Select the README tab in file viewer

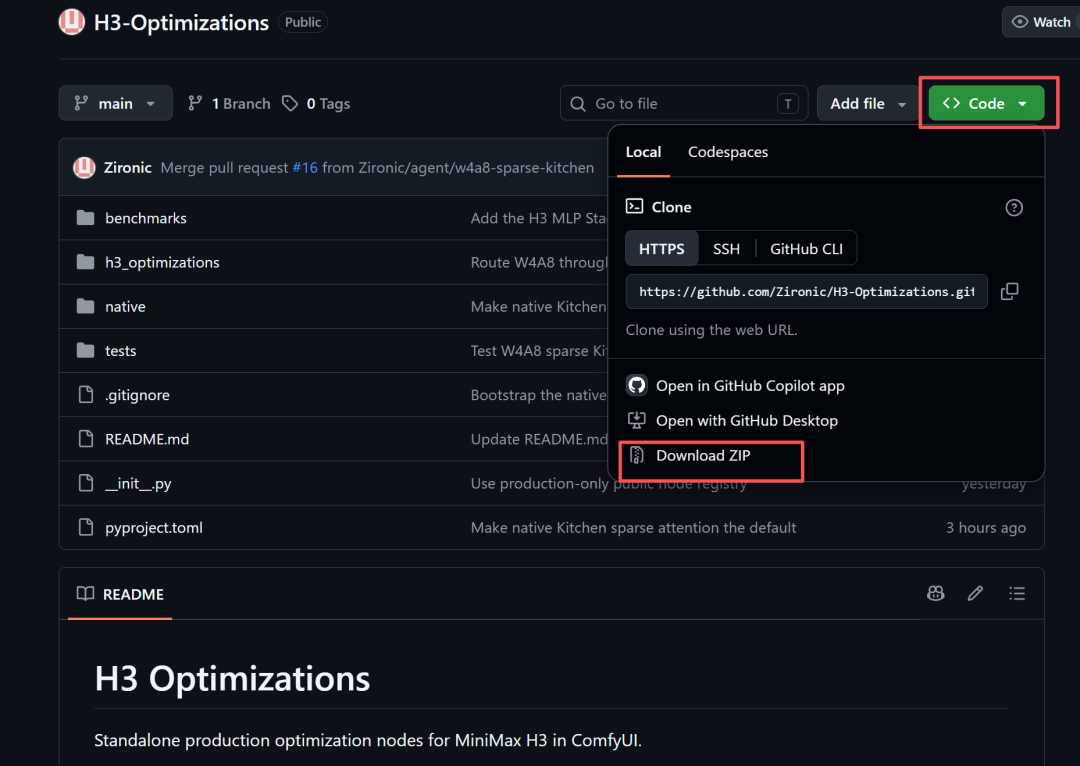(x=120, y=594)
